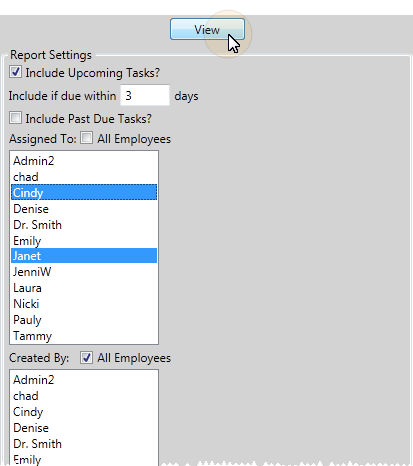Screen dimensions: 413x466
Task: Pick Laura in Assigned To list
Action: (84, 288)
